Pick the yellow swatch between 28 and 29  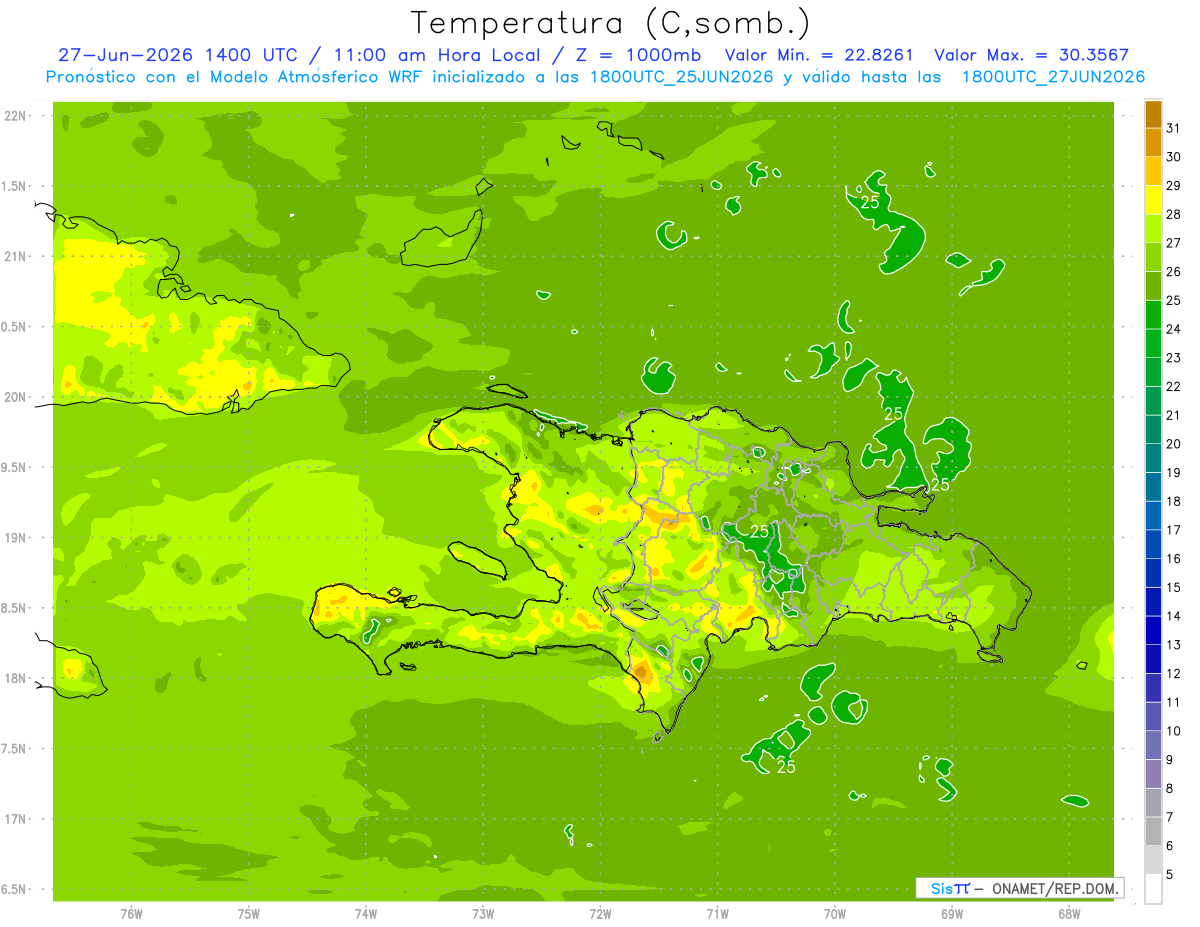[1153, 199]
